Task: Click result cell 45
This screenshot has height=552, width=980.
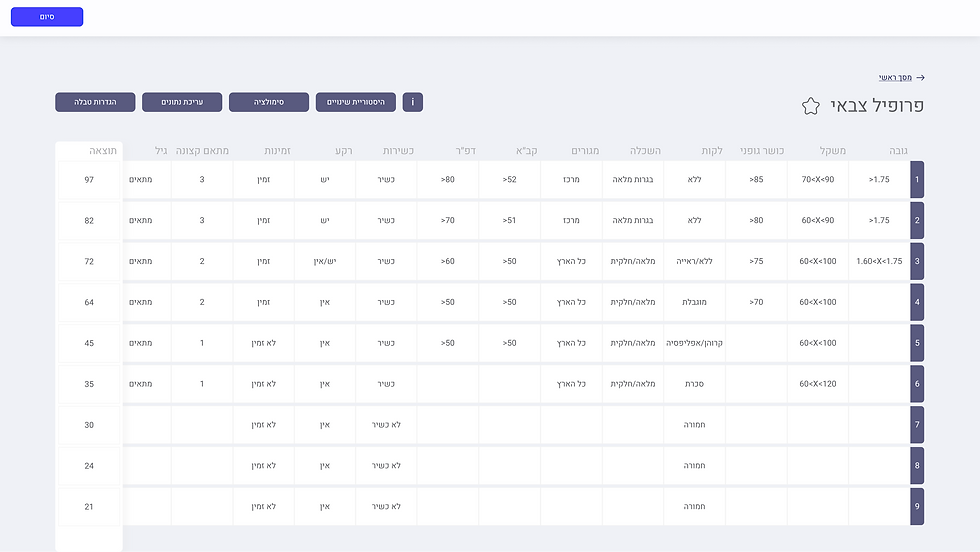Action: point(89,343)
